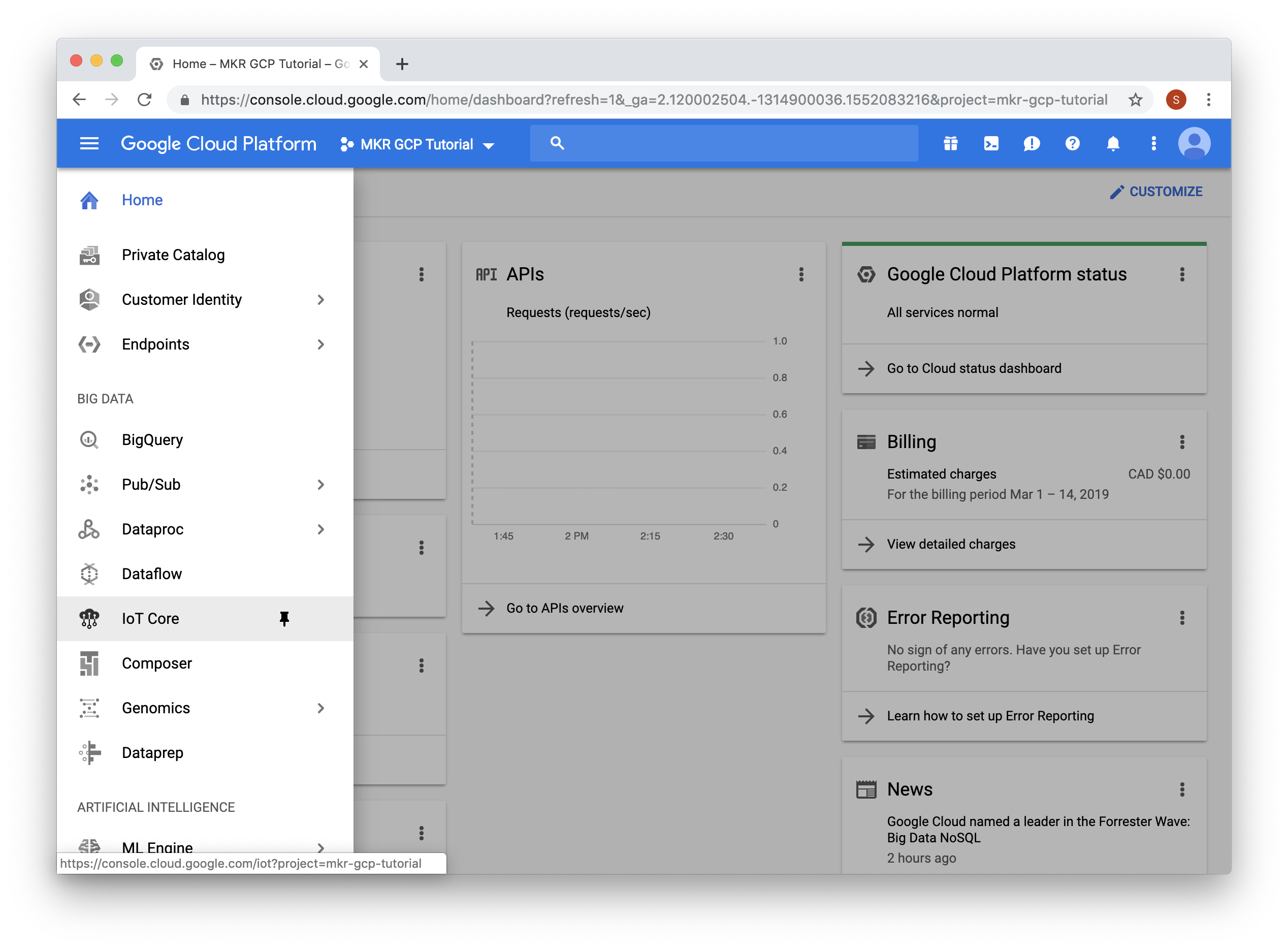Open the Cloud Shell terminal icon
The image size is (1288, 949).
coord(990,144)
